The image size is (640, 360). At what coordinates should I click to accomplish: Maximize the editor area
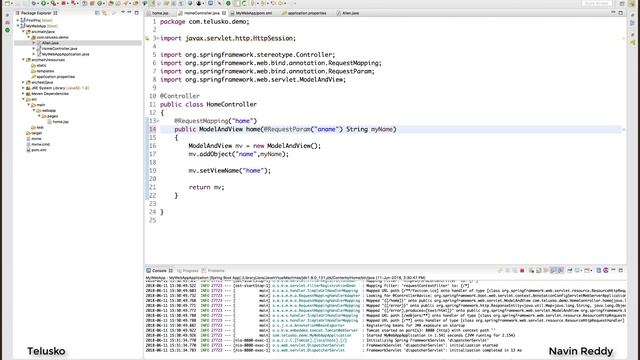coord(621,13)
